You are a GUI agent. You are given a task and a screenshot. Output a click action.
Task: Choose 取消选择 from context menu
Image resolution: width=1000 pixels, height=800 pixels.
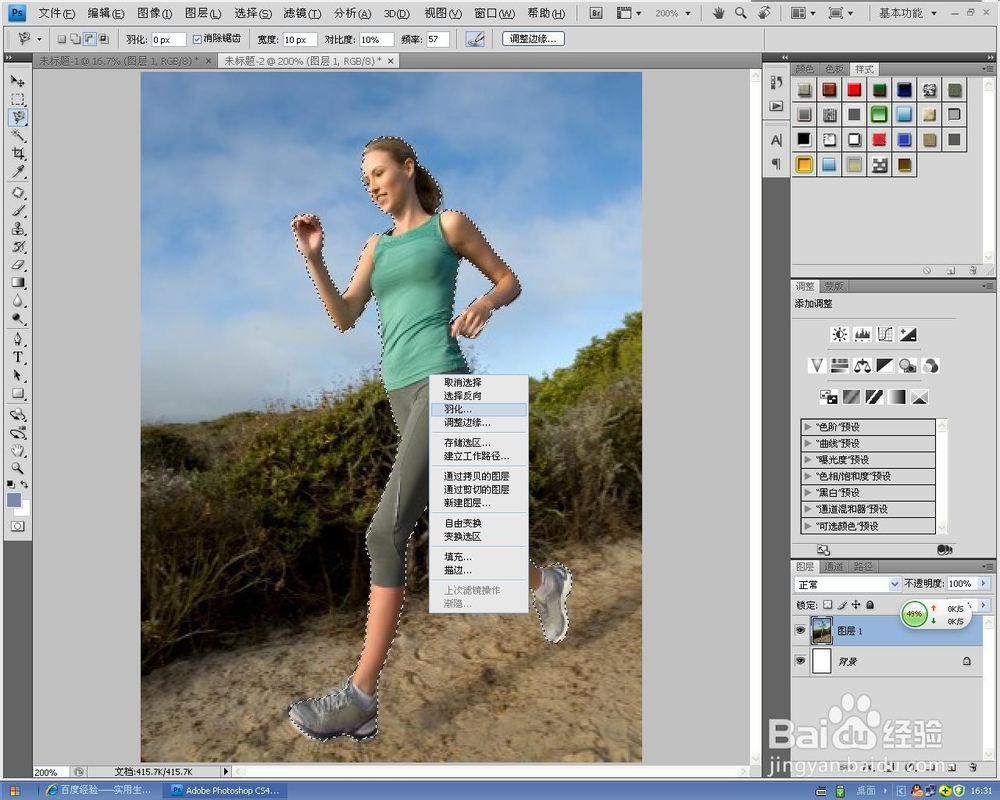pos(478,382)
